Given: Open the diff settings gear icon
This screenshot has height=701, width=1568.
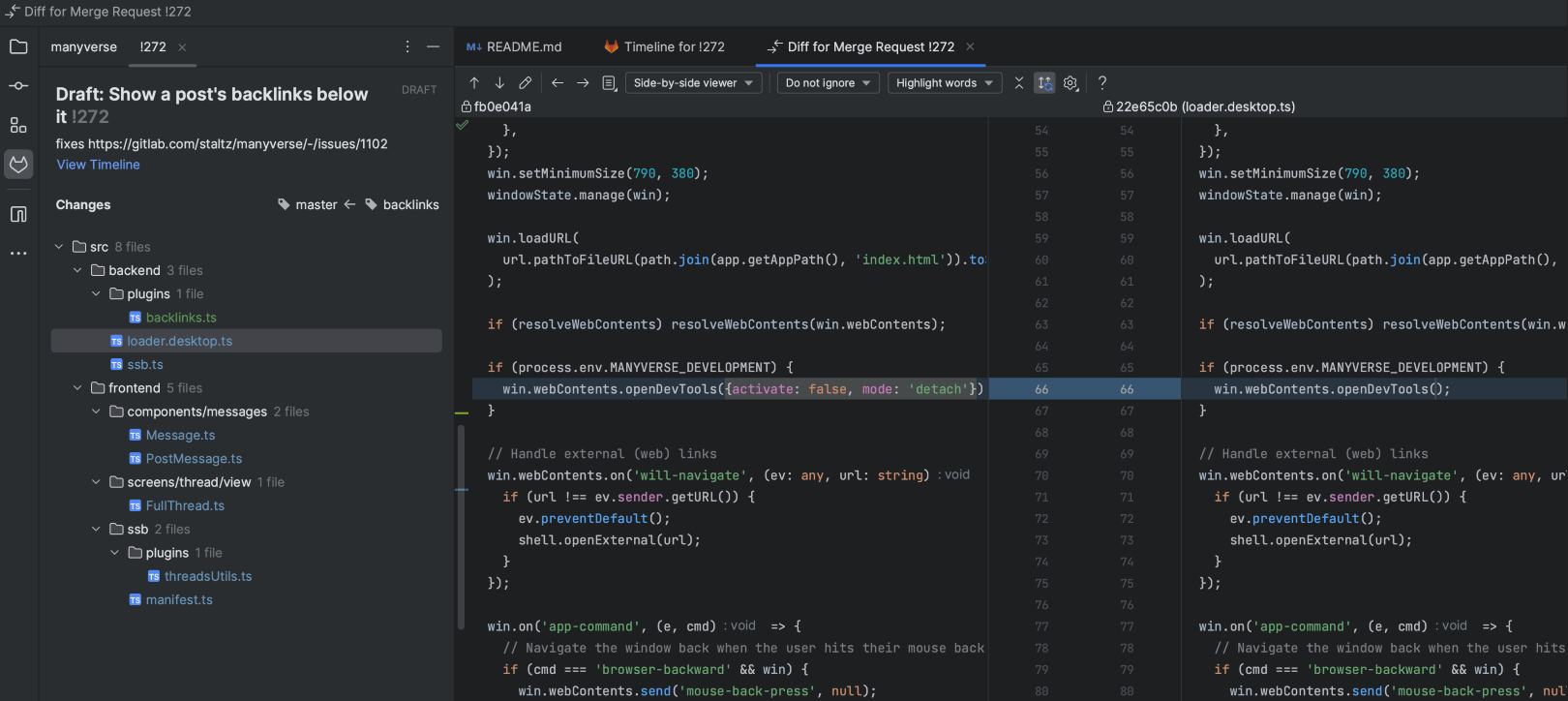Looking at the screenshot, I should click(1070, 83).
